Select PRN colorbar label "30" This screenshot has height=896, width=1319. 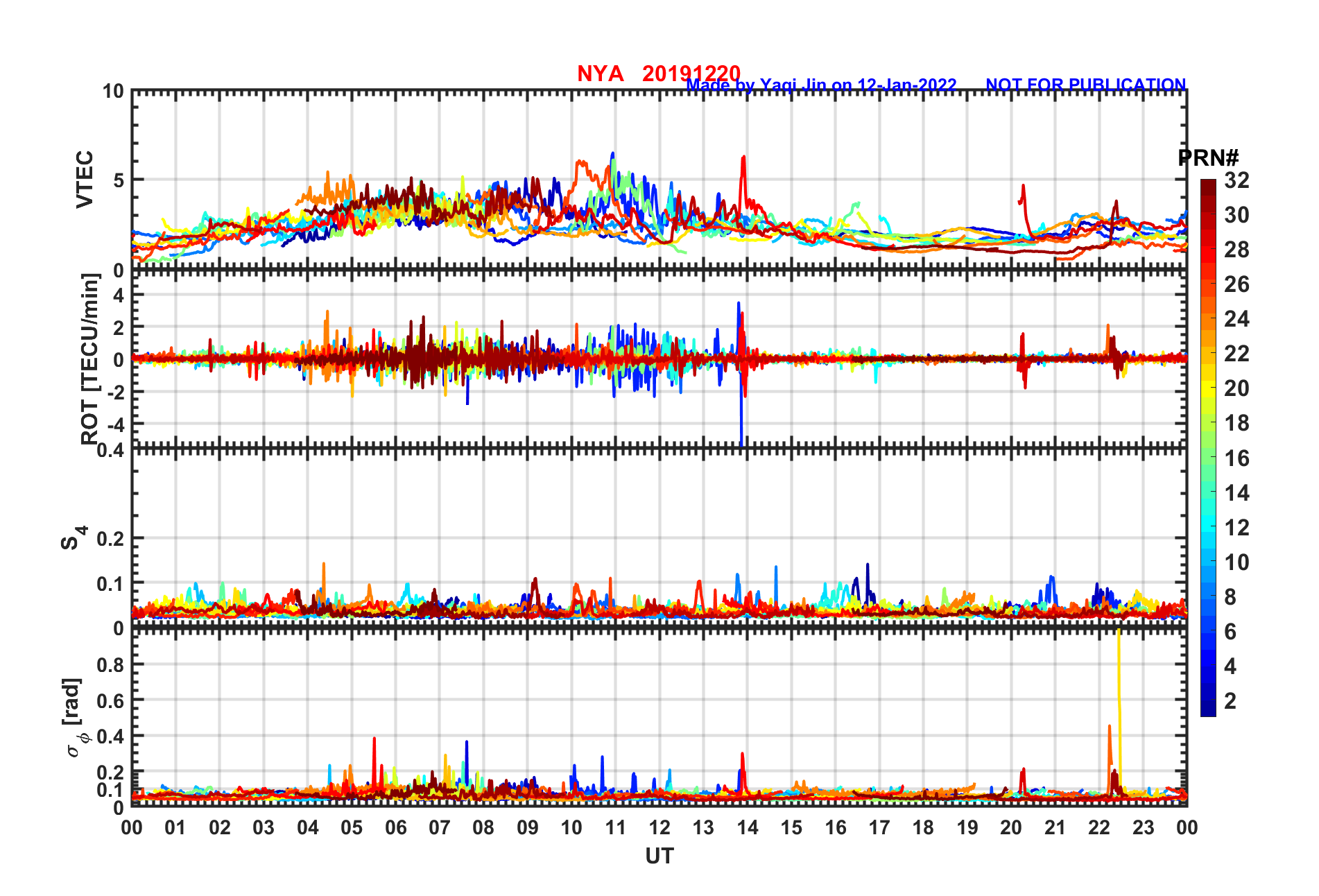pyautogui.click(x=1237, y=215)
